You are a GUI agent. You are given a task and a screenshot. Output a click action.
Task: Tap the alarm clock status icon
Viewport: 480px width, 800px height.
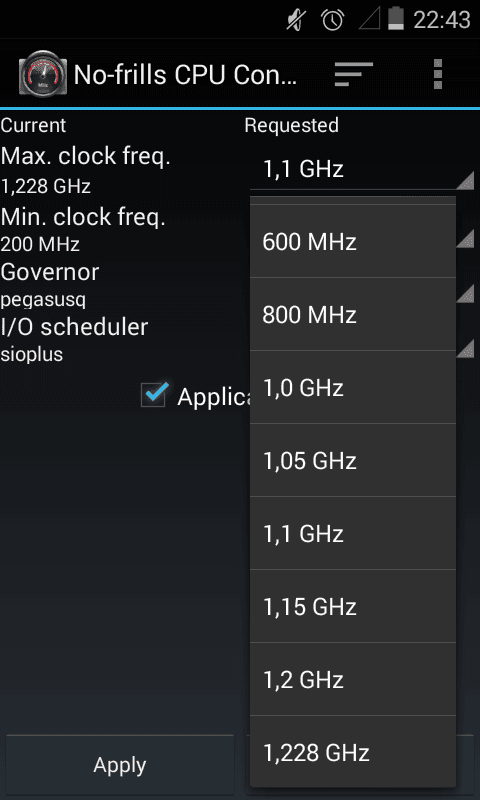(332, 20)
